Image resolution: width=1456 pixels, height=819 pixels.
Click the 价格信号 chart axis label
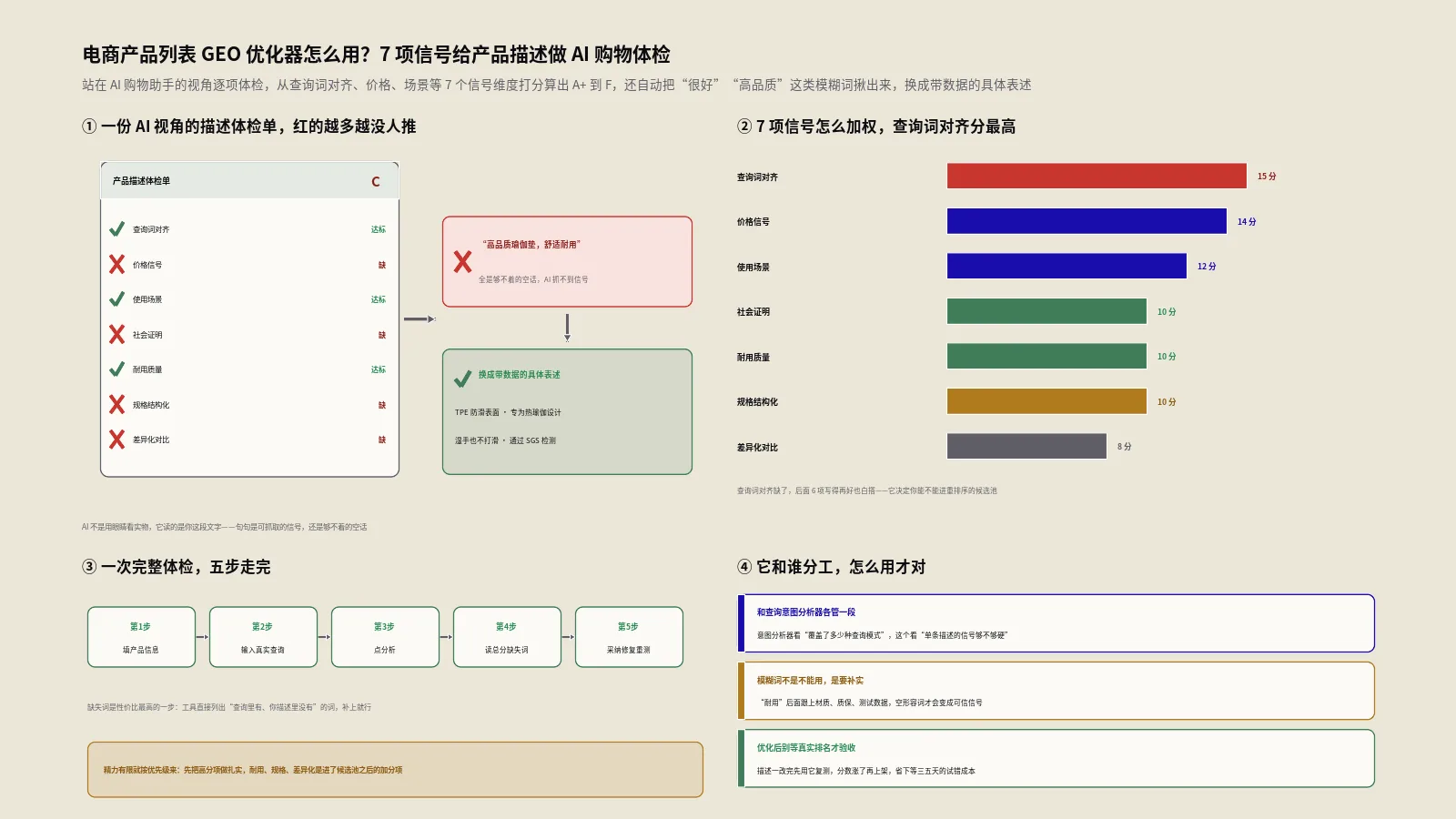coord(753,222)
